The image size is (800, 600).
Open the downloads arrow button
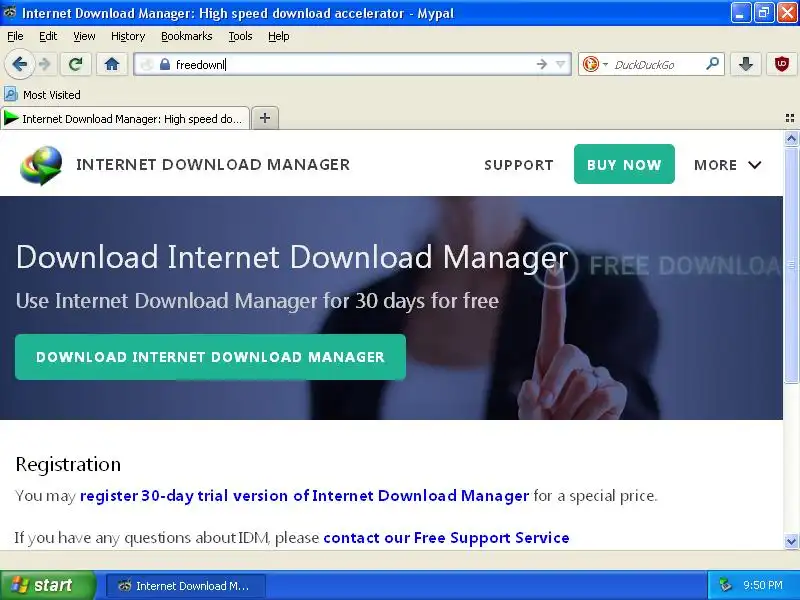[x=746, y=64]
